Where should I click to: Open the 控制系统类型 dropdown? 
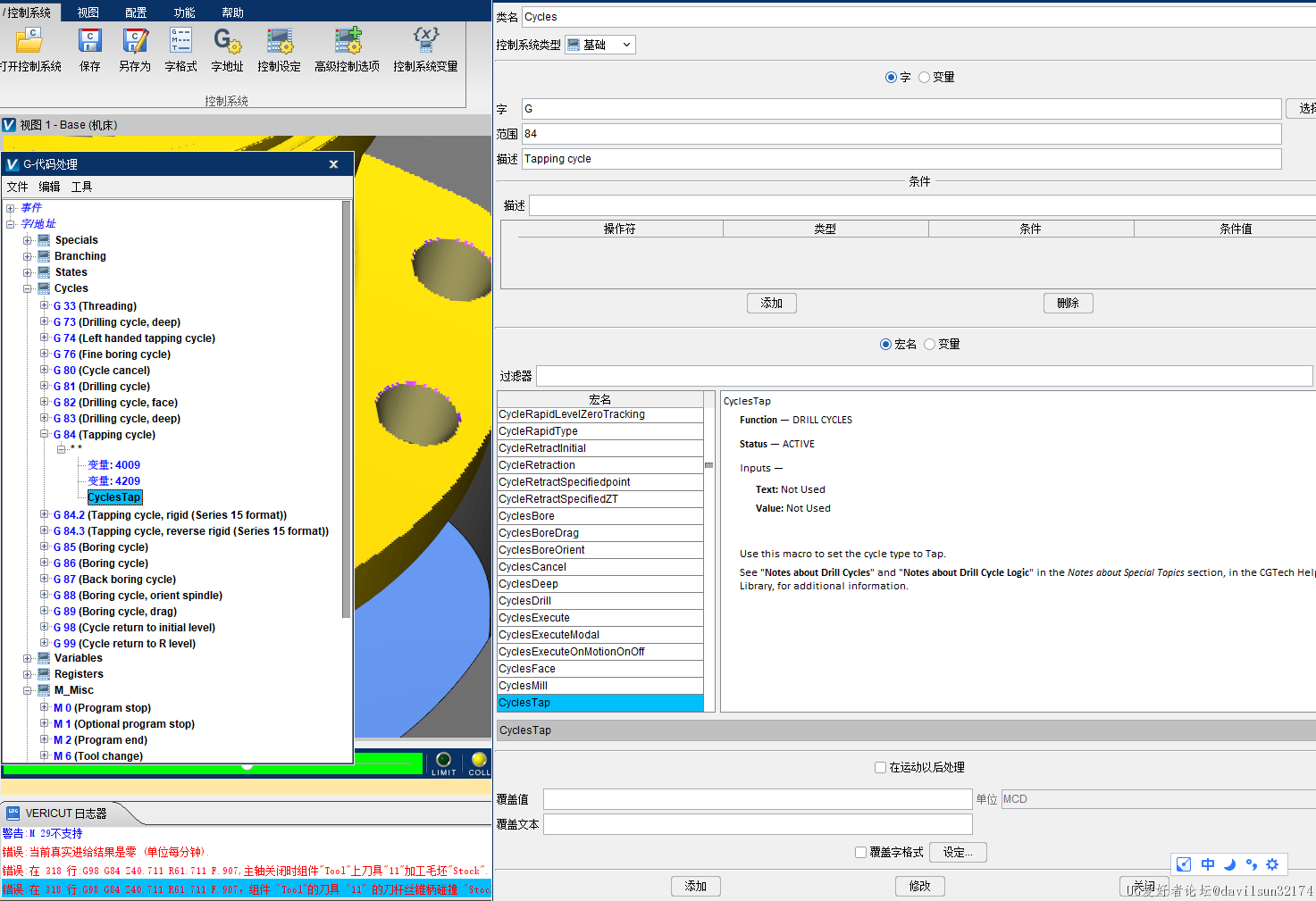pyautogui.click(x=600, y=45)
